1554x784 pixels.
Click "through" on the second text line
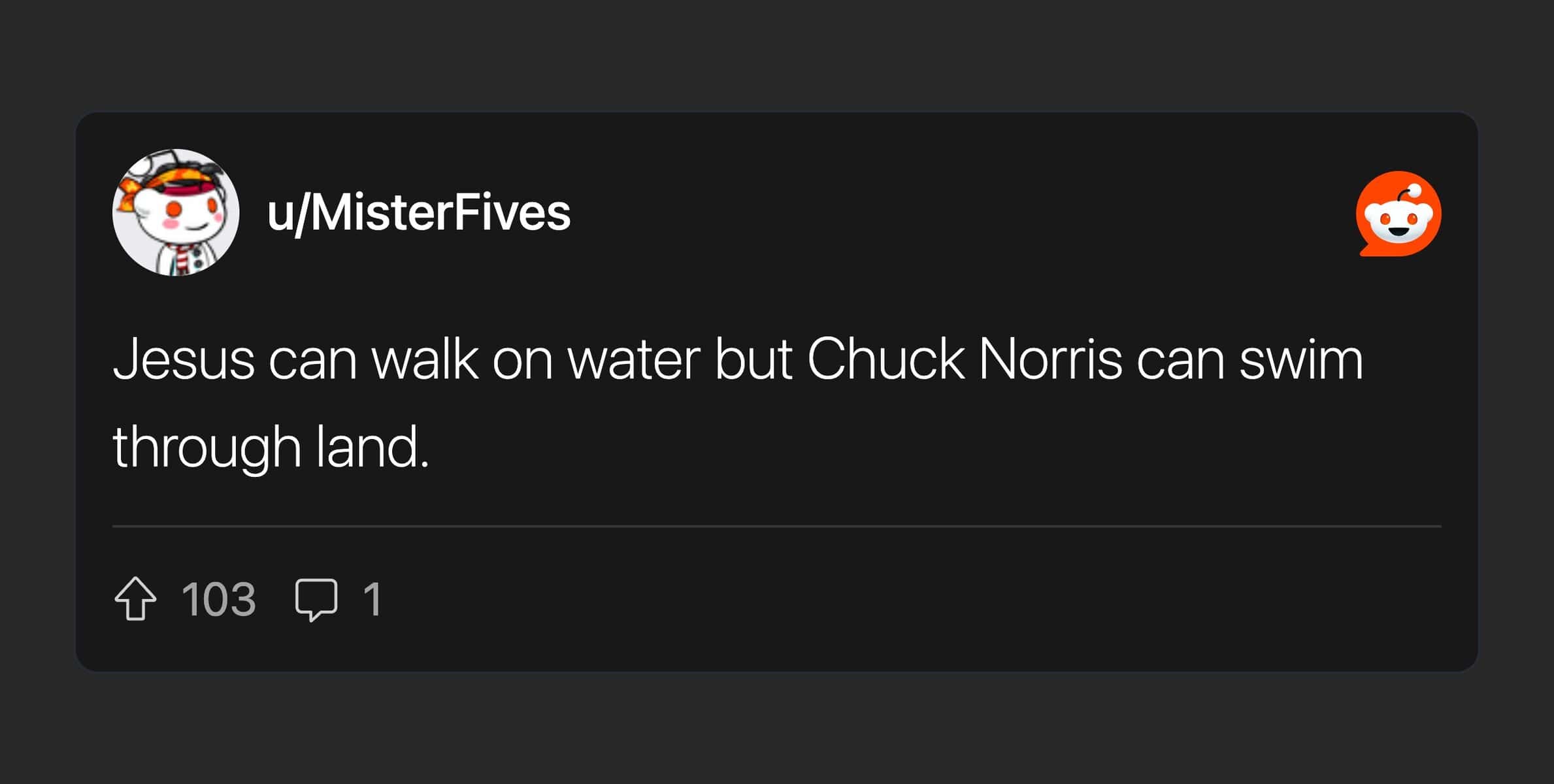point(207,449)
